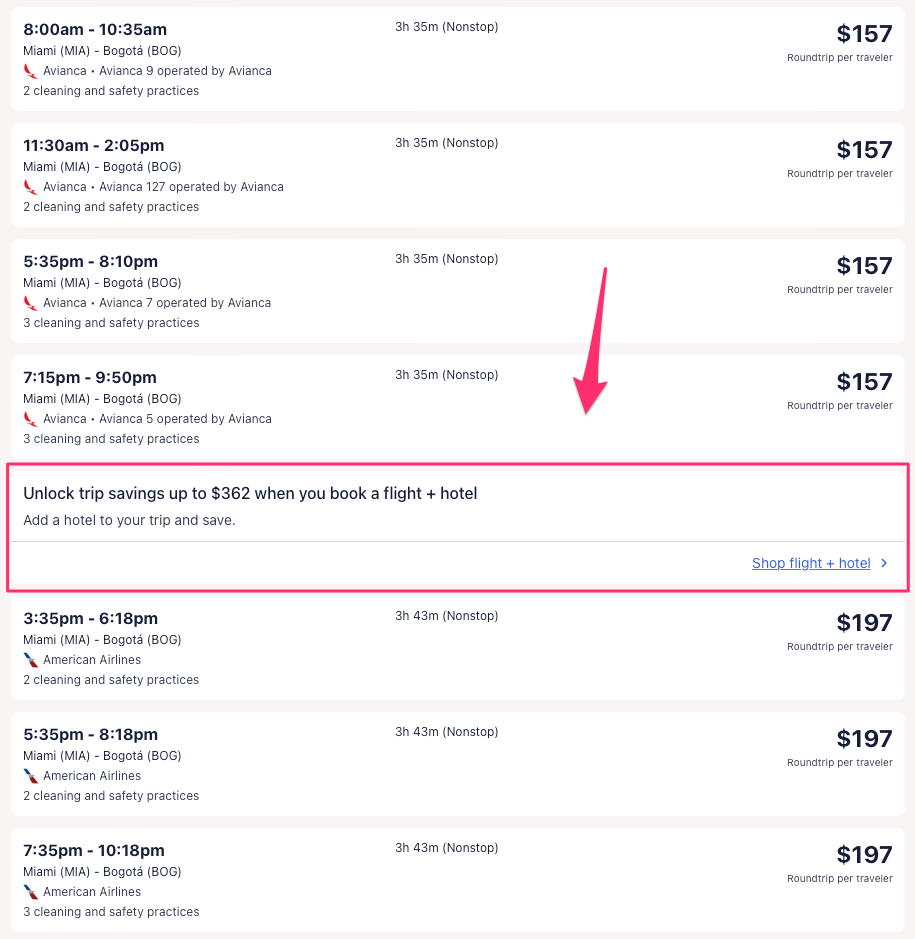Screen dimensions: 915x939
Task: Click the $197 price on 5:35pm American flight
Action: point(864,739)
